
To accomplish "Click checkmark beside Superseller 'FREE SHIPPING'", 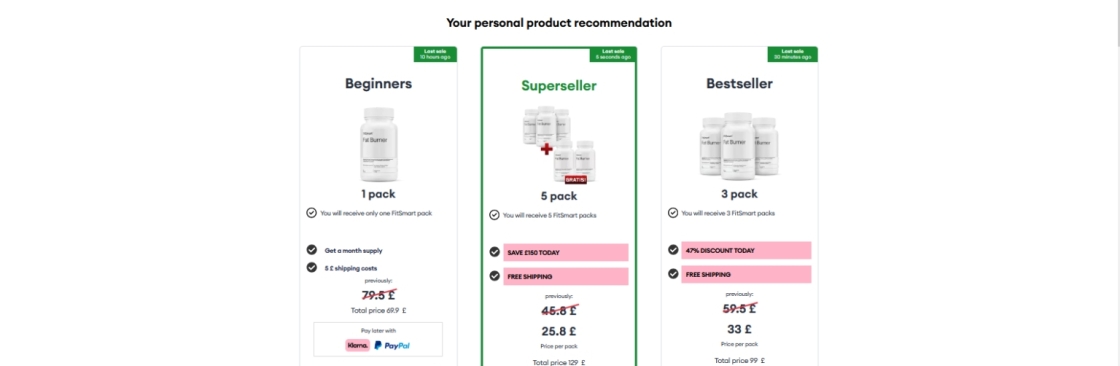I will coord(494,275).
